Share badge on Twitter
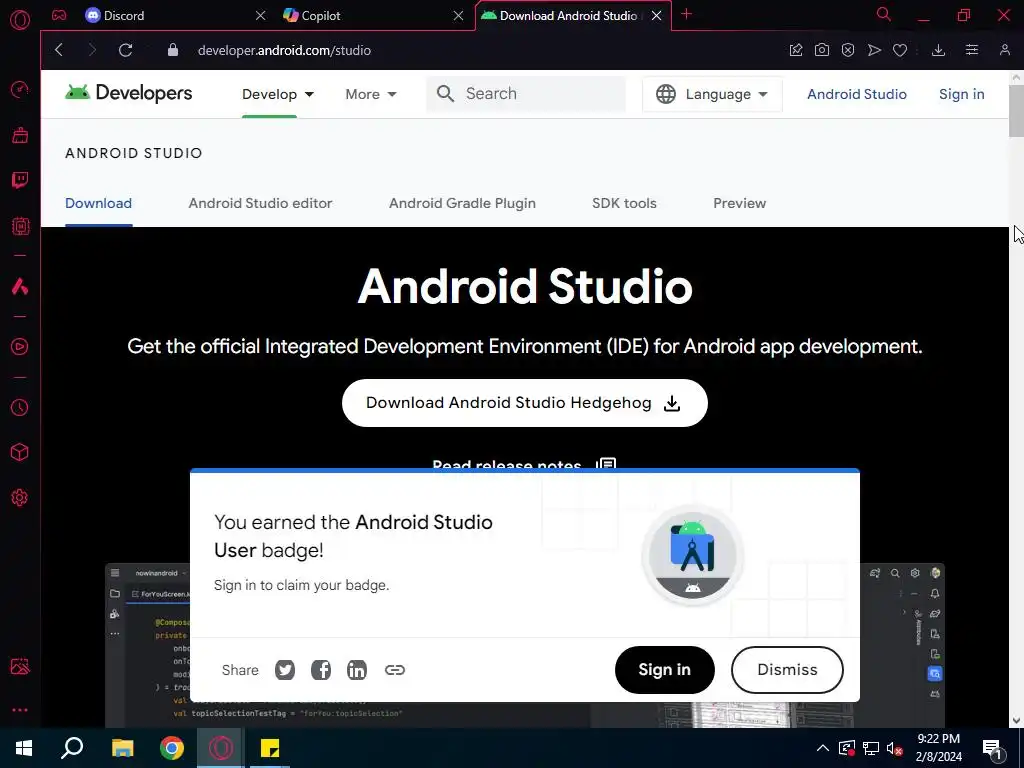 [x=285, y=670]
